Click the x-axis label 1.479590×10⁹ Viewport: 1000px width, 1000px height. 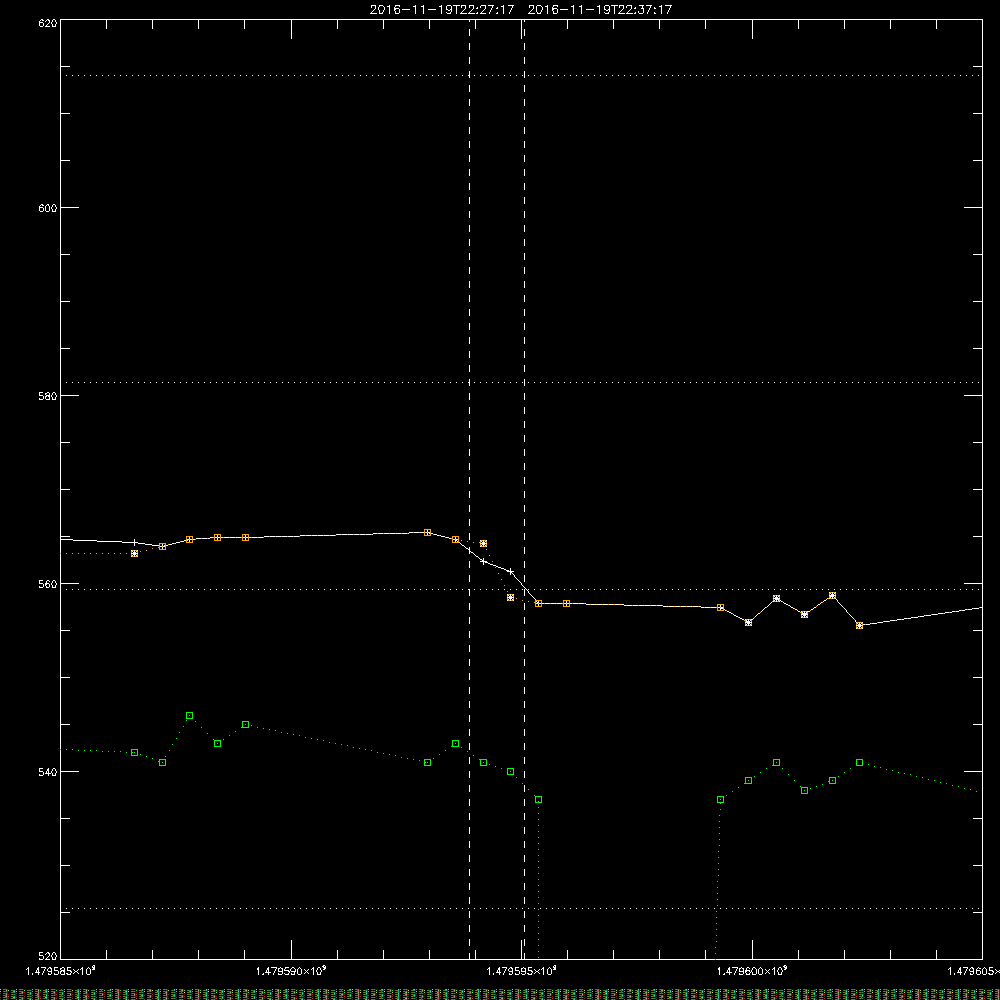tap(291, 971)
